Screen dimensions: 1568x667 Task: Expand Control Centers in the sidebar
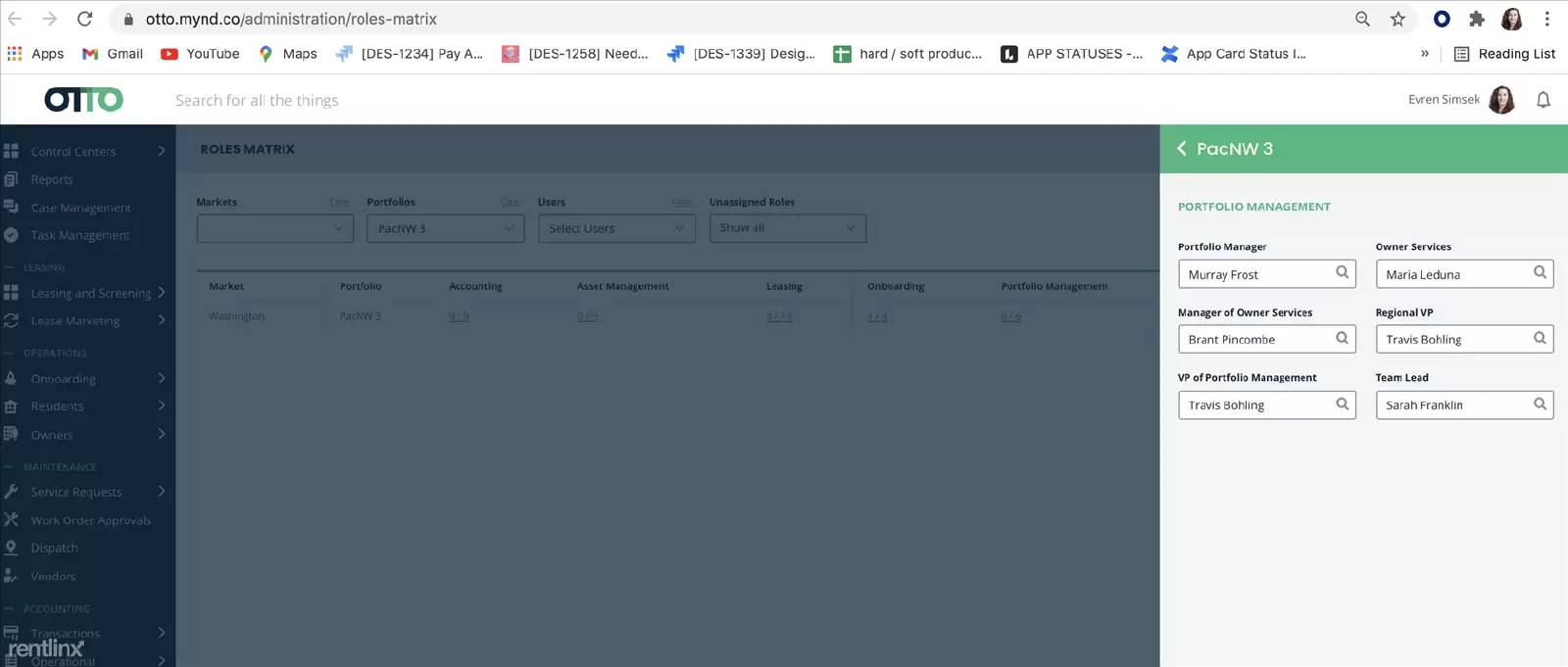(x=85, y=151)
